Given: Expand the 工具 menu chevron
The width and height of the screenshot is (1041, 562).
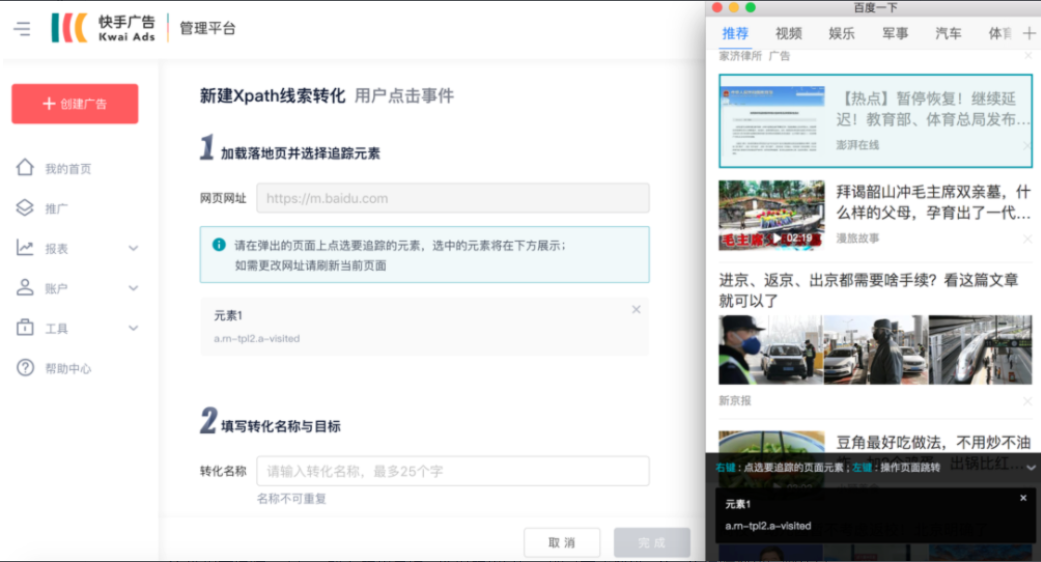Looking at the screenshot, I should [133, 328].
